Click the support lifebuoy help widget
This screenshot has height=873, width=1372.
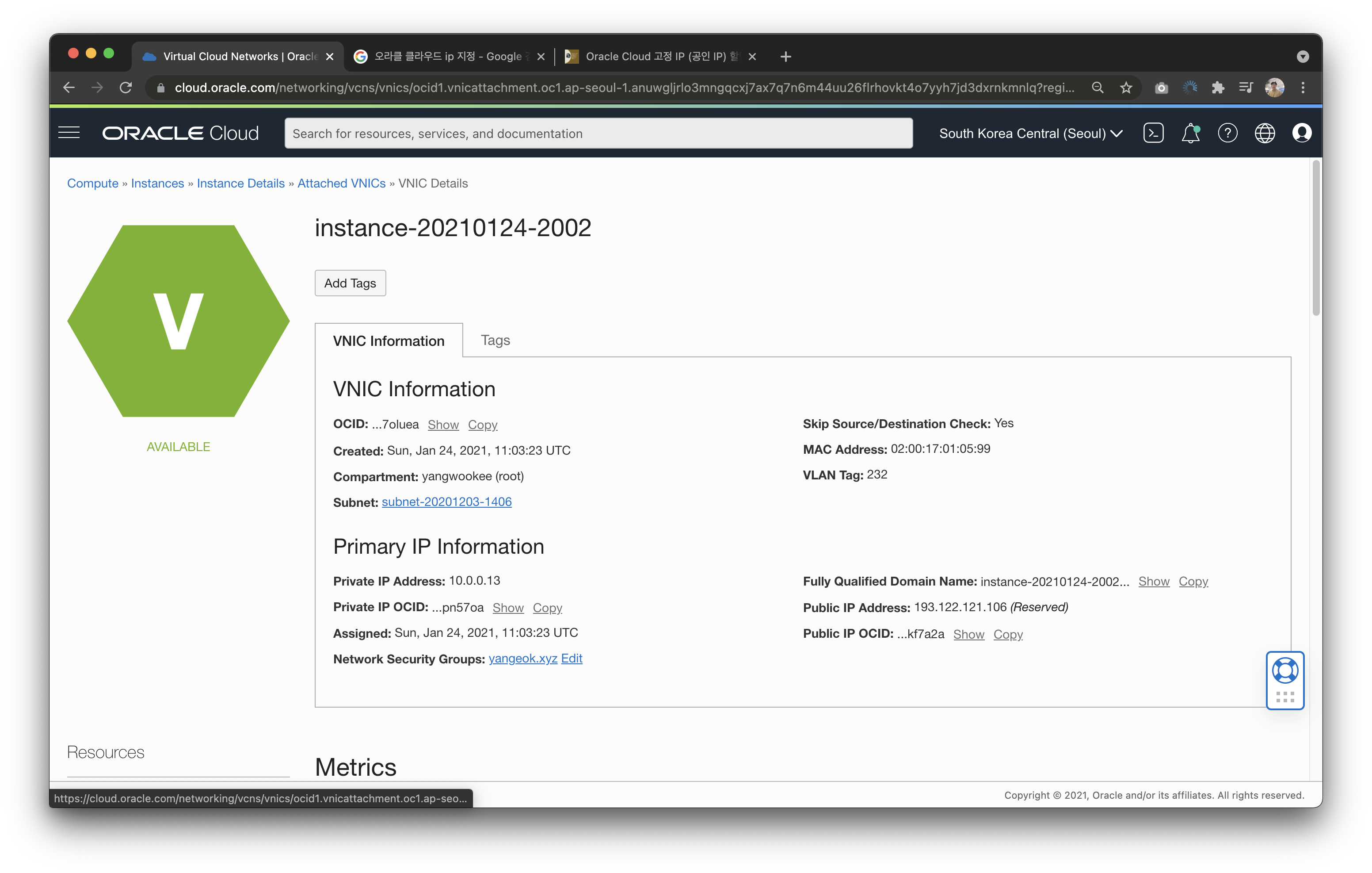coord(1285,670)
